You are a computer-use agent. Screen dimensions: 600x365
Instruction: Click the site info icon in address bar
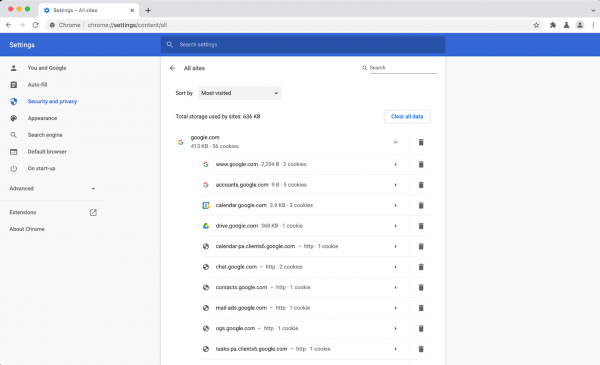click(x=52, y=25)
